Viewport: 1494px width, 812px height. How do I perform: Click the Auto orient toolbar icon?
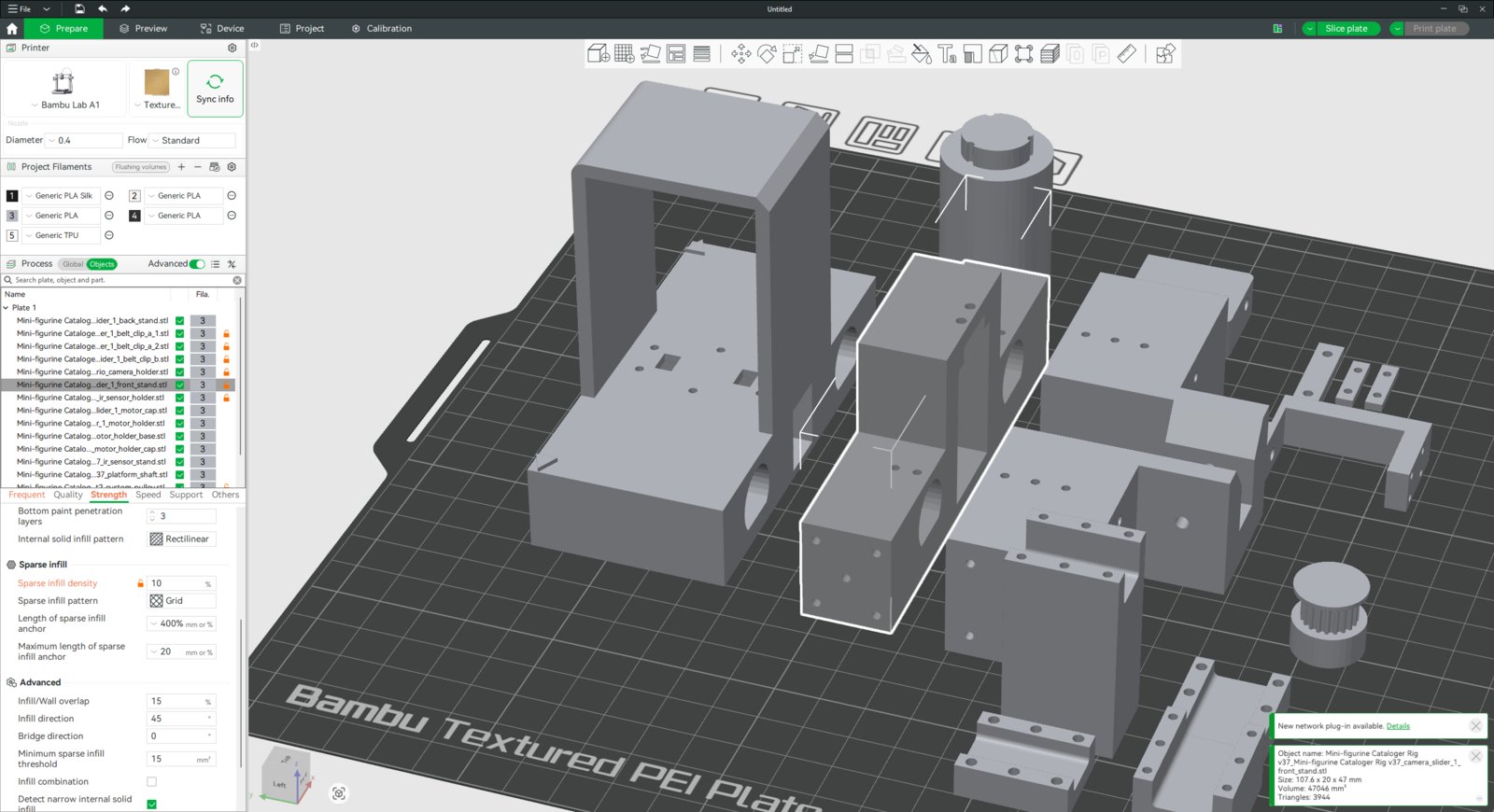pos(651,54)
